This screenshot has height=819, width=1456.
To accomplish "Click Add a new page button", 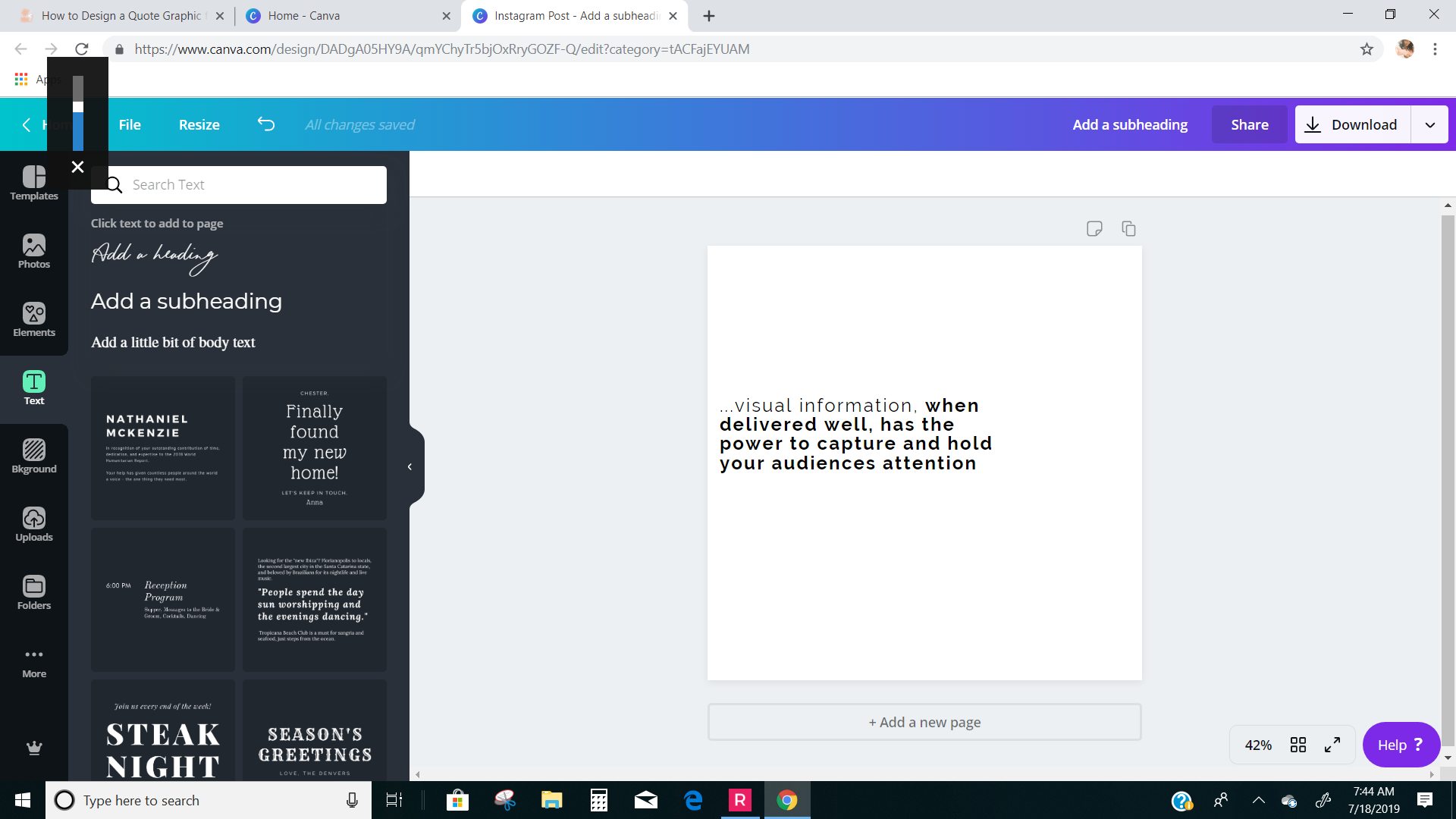I will tap(924, 722).
